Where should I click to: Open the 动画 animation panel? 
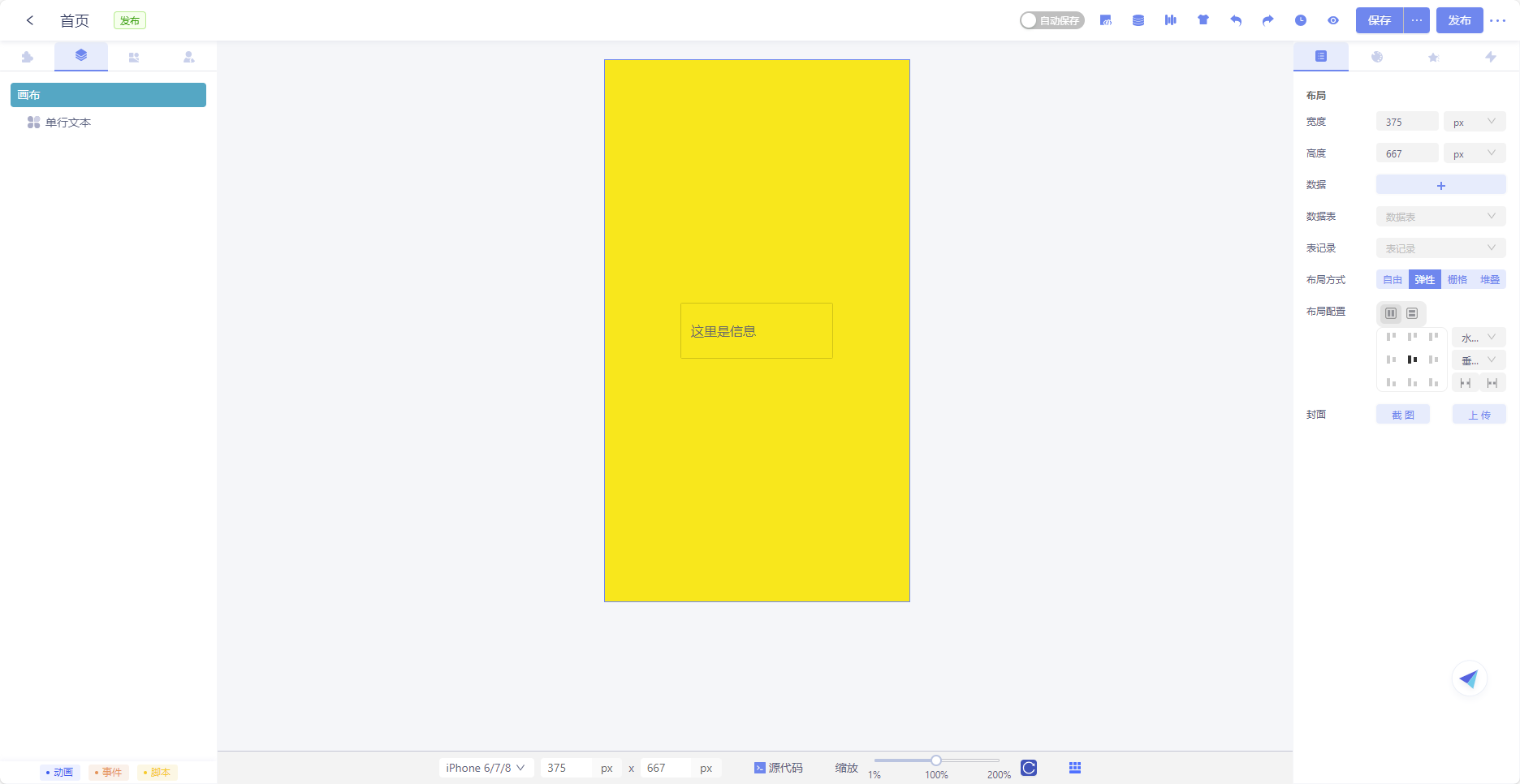pos(60,773)
